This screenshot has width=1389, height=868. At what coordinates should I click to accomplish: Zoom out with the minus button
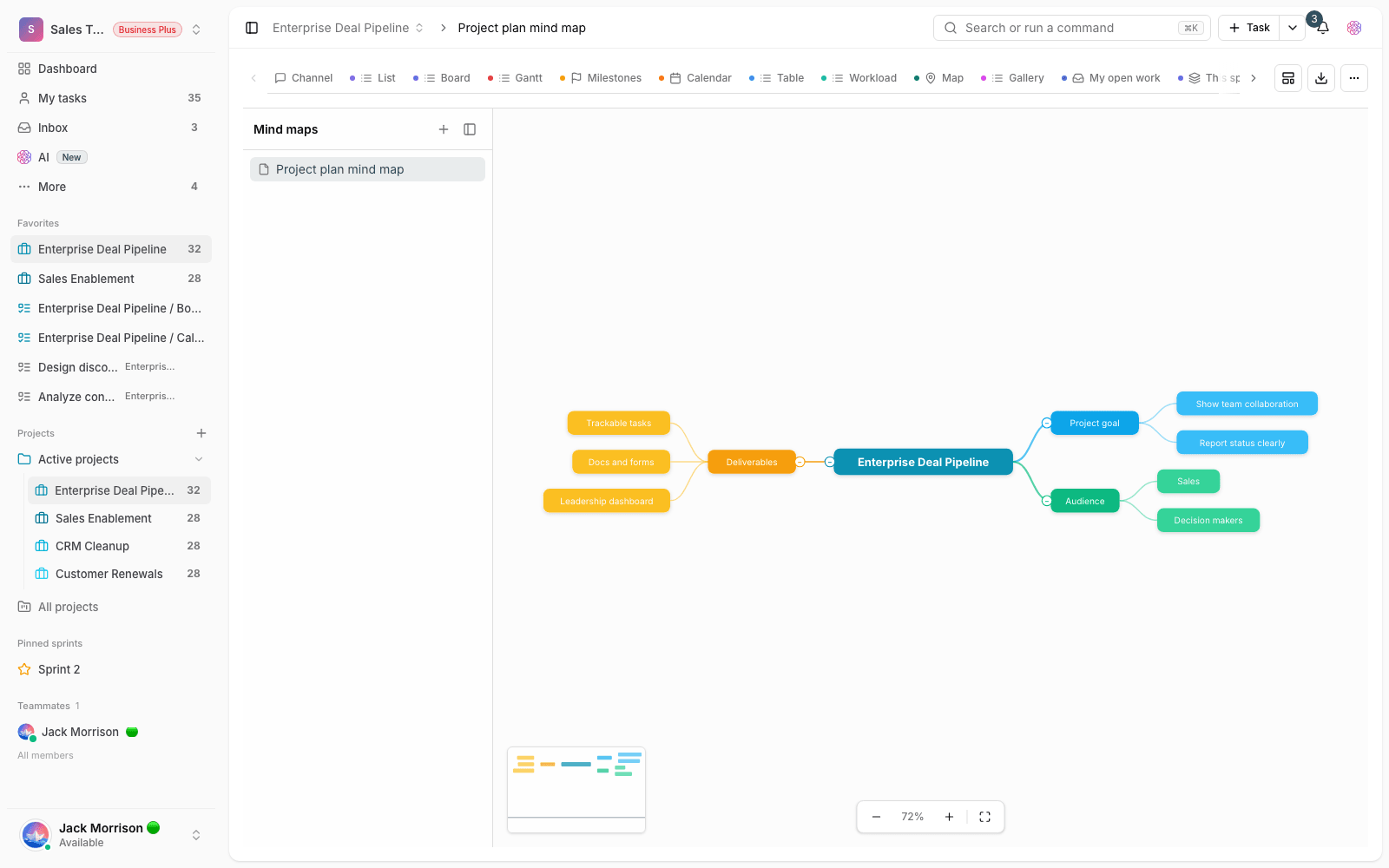tap(877, 817)
